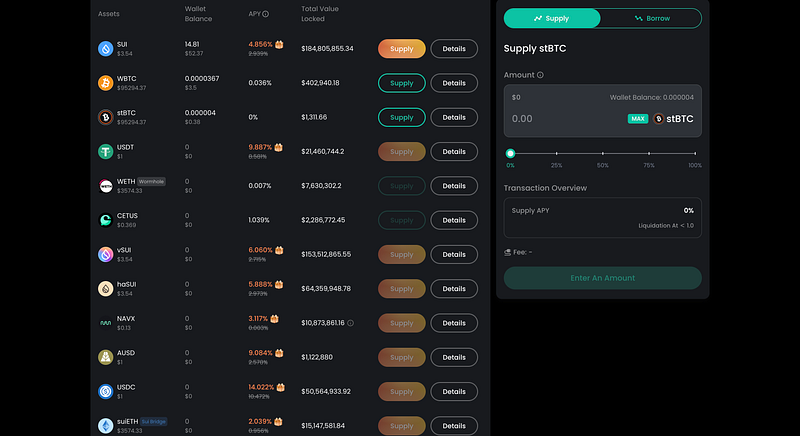Image resolution: width=800 pixels, height=436 pixels.
Task: Switch to the Supply tab
Action: 552,18
